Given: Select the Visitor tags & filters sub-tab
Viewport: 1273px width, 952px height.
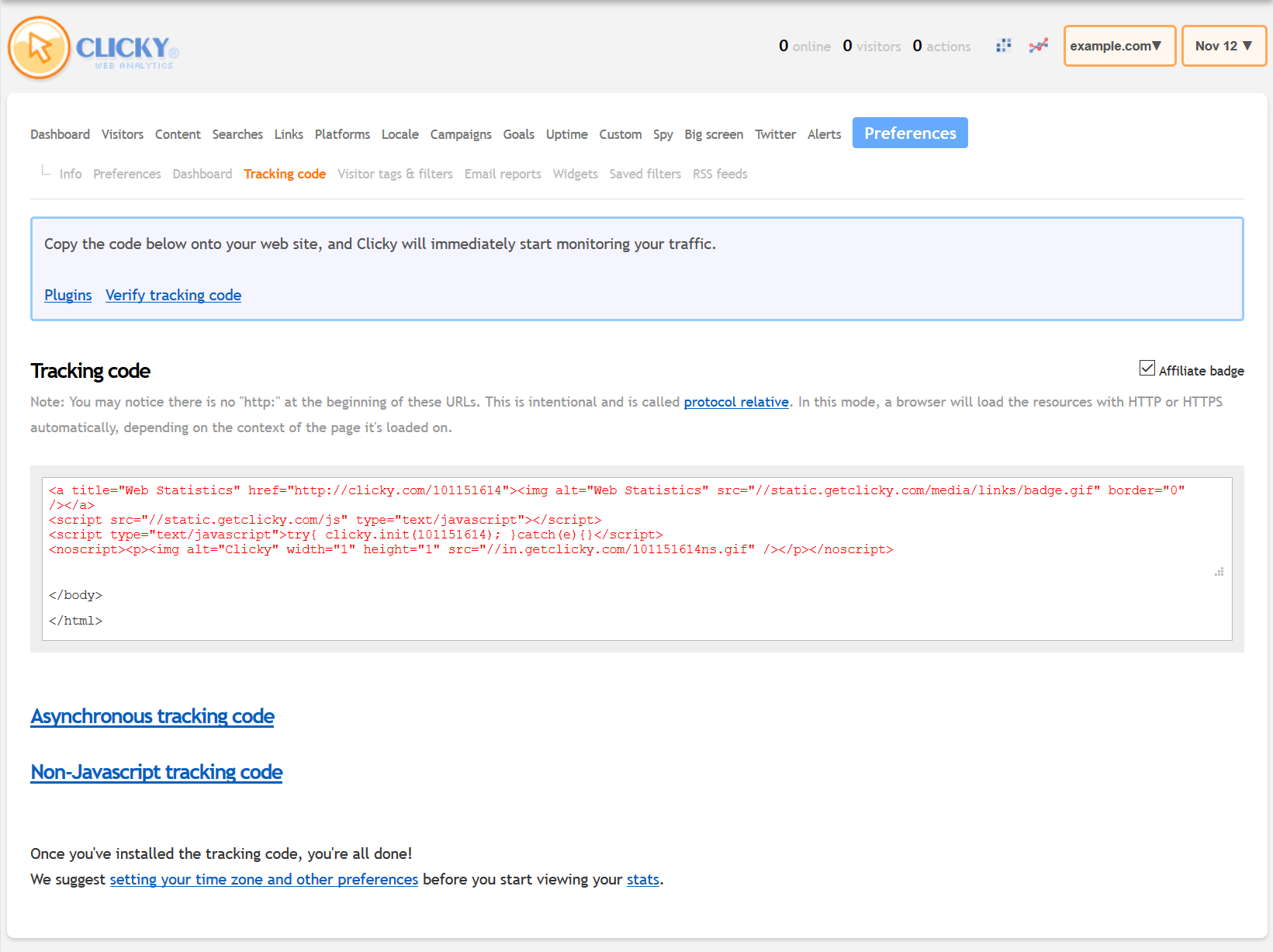Looking at the screenshot, I should click(395, 174).
